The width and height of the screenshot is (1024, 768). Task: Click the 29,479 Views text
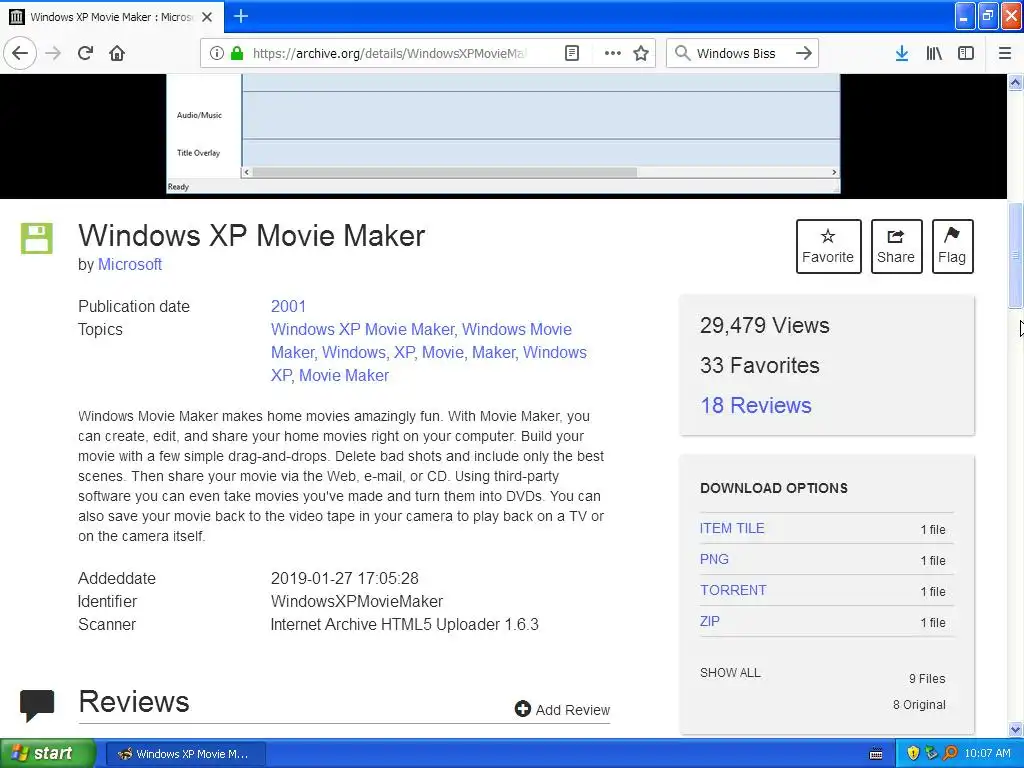point(764,325)
